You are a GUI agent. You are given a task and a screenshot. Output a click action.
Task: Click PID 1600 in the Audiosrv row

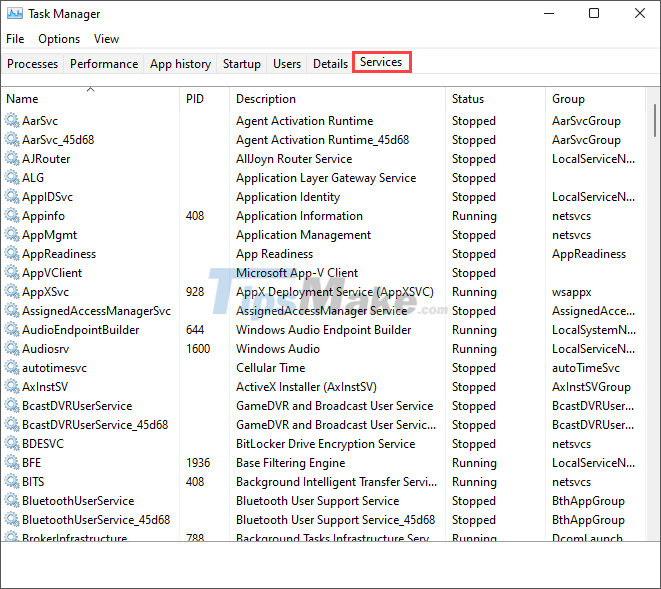pos(198,348)
